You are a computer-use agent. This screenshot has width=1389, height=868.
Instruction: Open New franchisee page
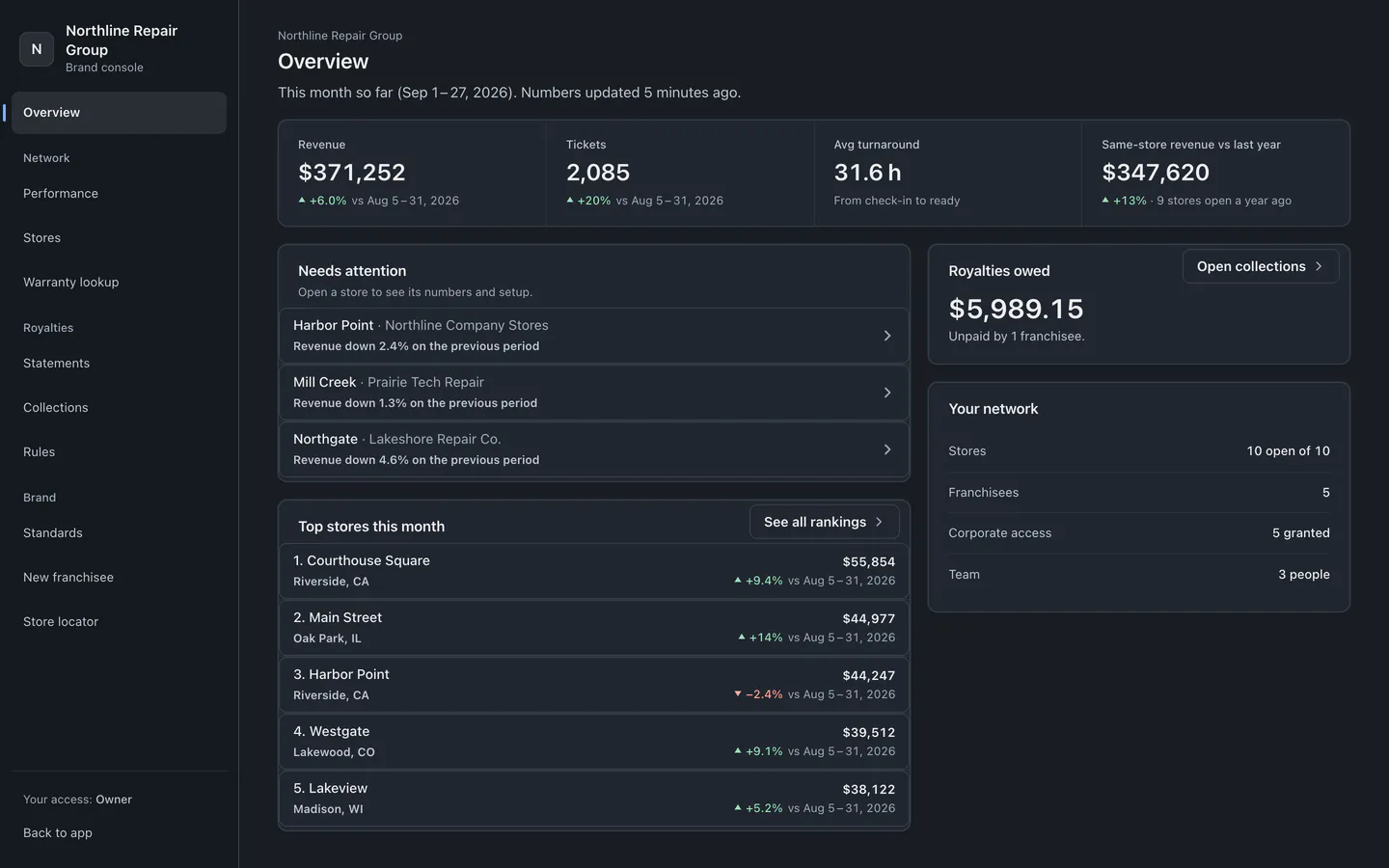pos(119,578)
